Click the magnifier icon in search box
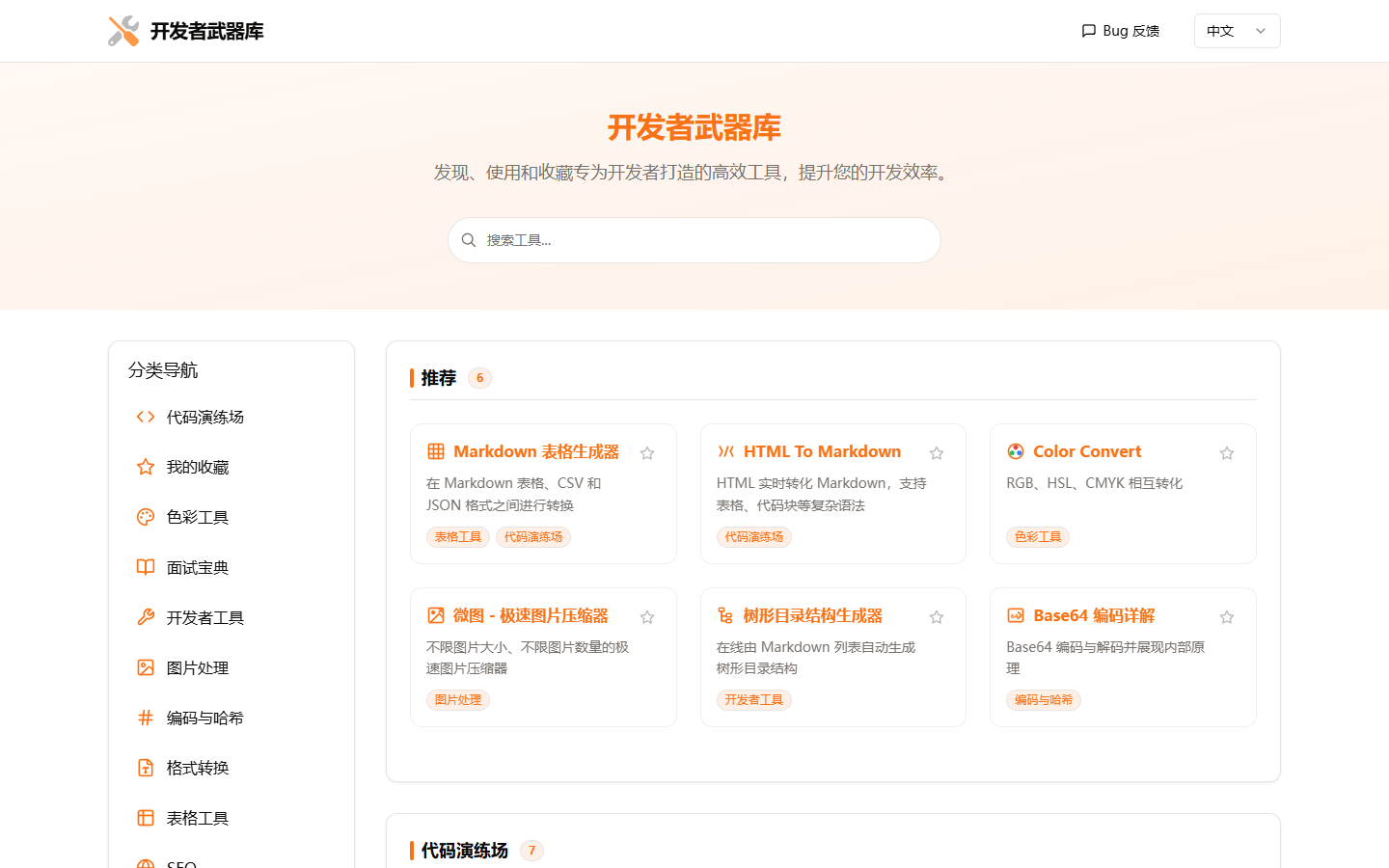 tap(469, 240)
